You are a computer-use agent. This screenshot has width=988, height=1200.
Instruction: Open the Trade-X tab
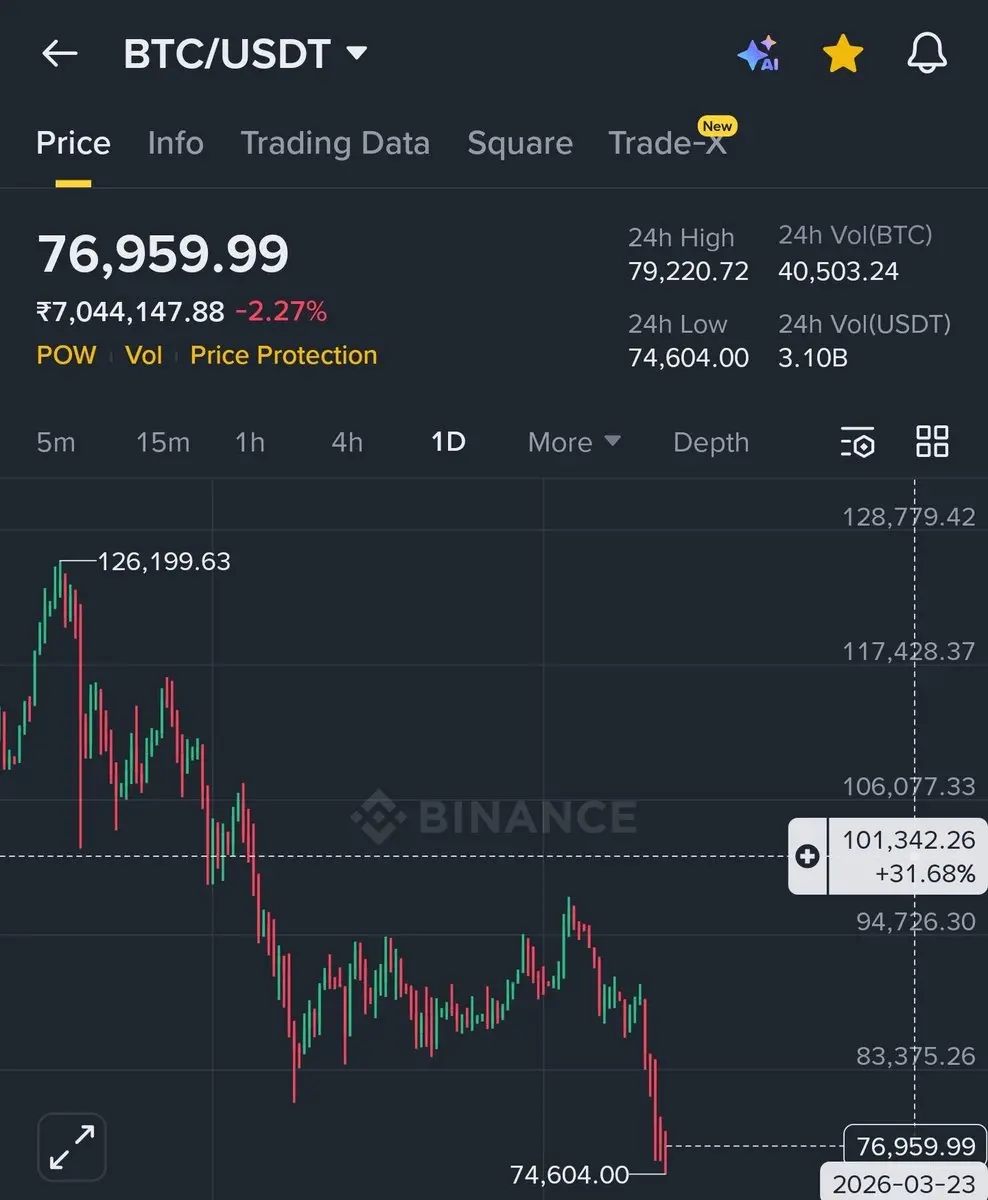pyautogui.click(x=668, y=143)
